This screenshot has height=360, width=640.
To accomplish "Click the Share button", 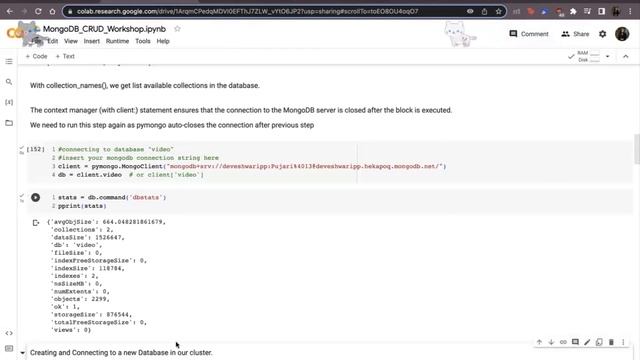I will pyautogui.click(x=575, y=34).
